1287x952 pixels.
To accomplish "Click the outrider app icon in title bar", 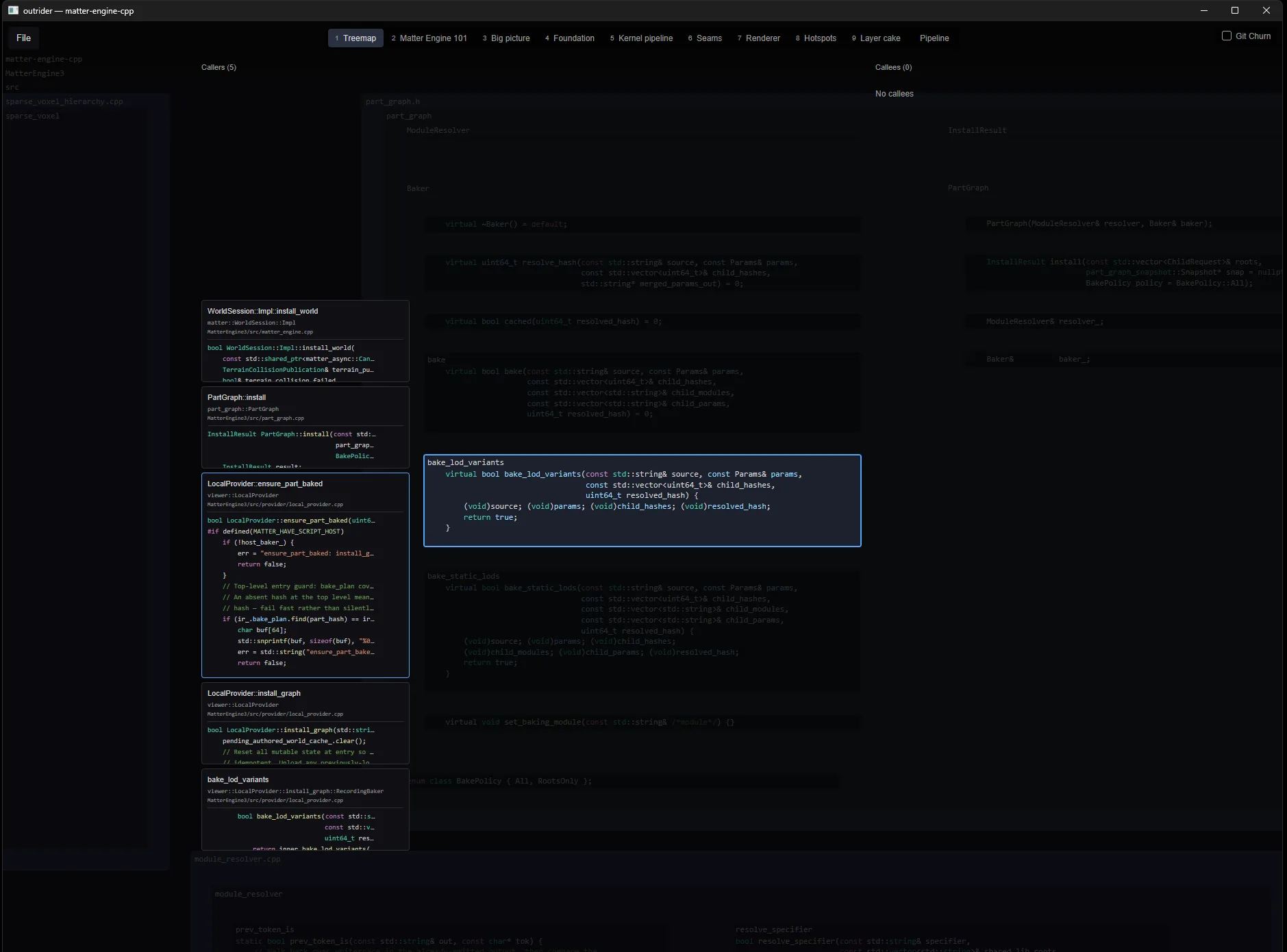I will 13,10.
